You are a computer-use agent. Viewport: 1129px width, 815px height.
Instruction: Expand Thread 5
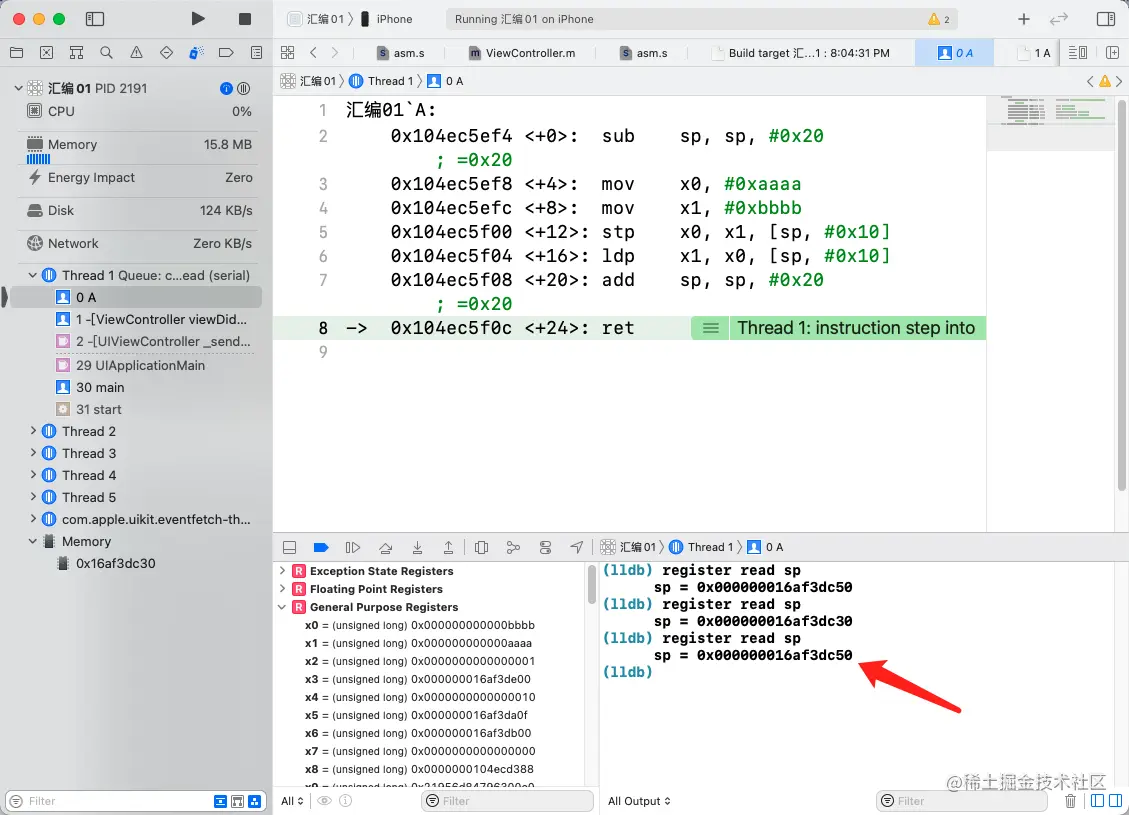point(32,497)
